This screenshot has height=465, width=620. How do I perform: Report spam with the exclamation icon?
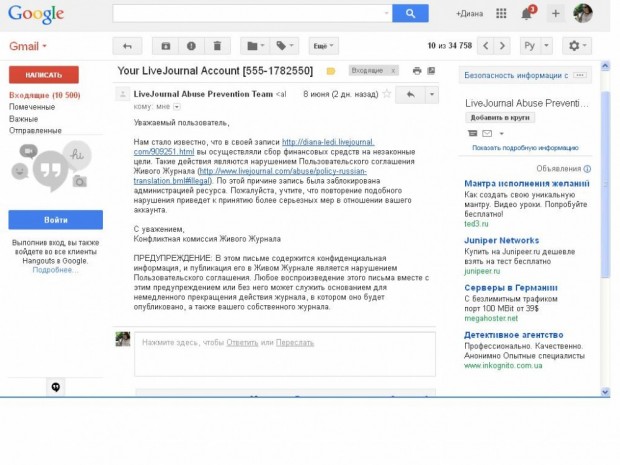click(190, 46)
